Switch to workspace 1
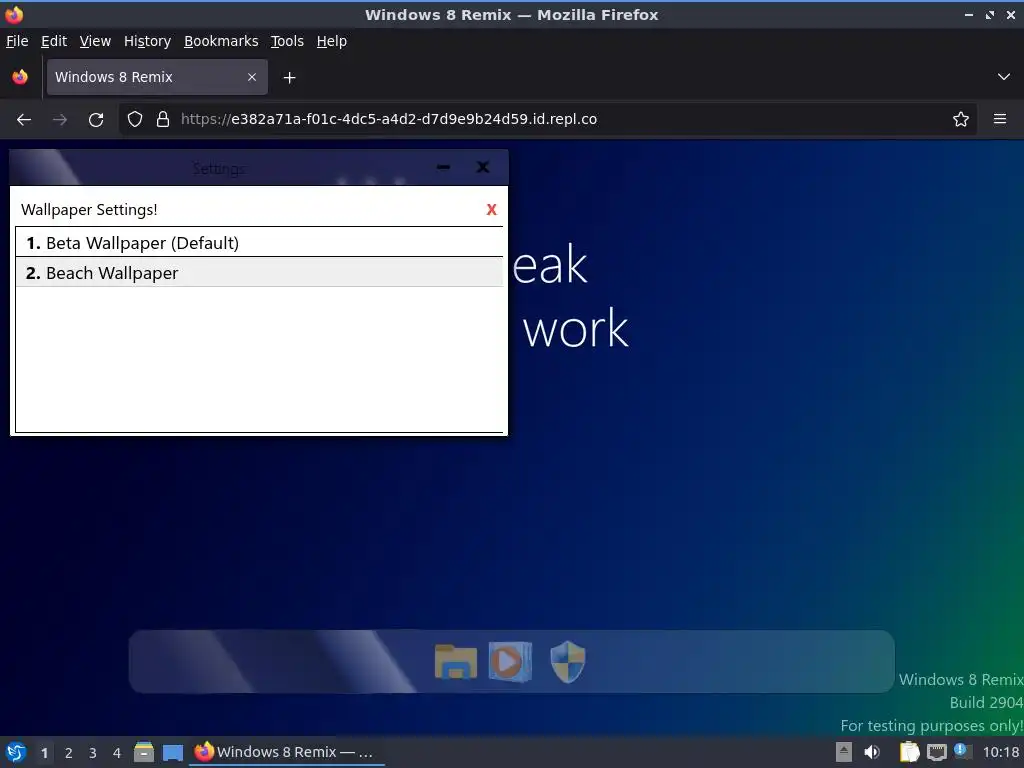Image resolution: width=1024 pixels, height=768 pixels. pos(44,753)
